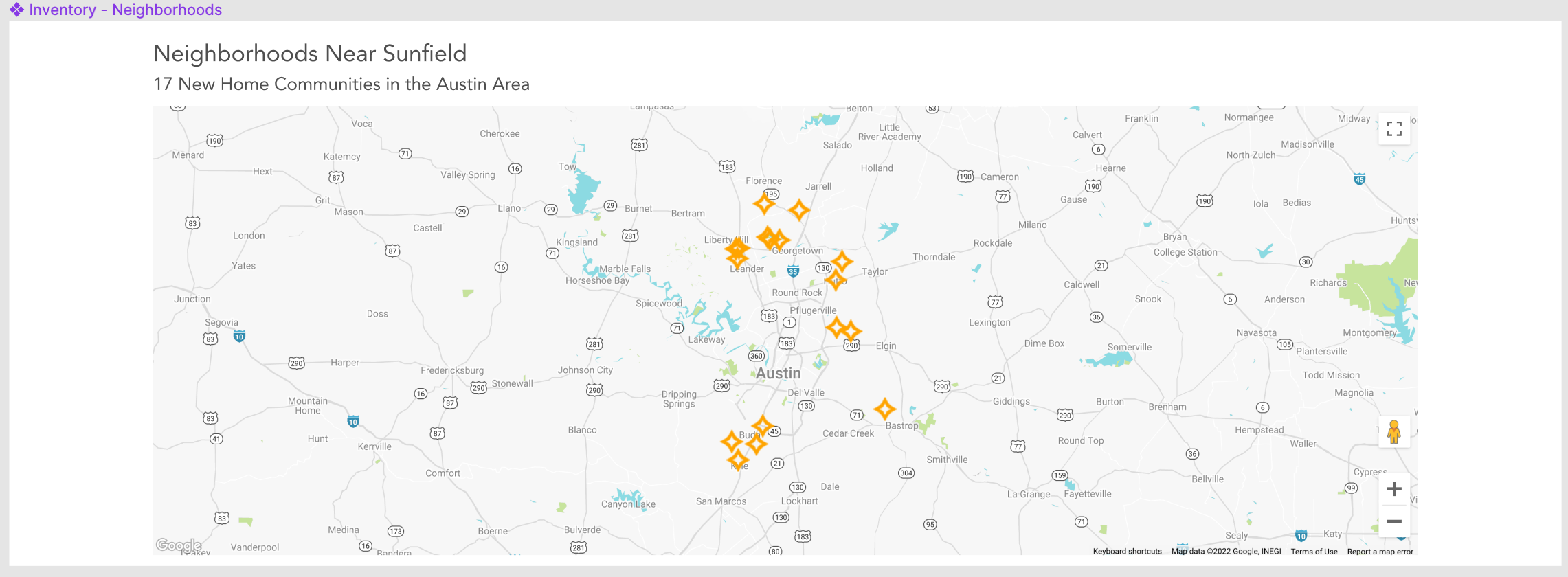The width and height of the screenshot is (1568, 577).
Task: Select the marker below Florence
Action: click(x=764, y=204)
